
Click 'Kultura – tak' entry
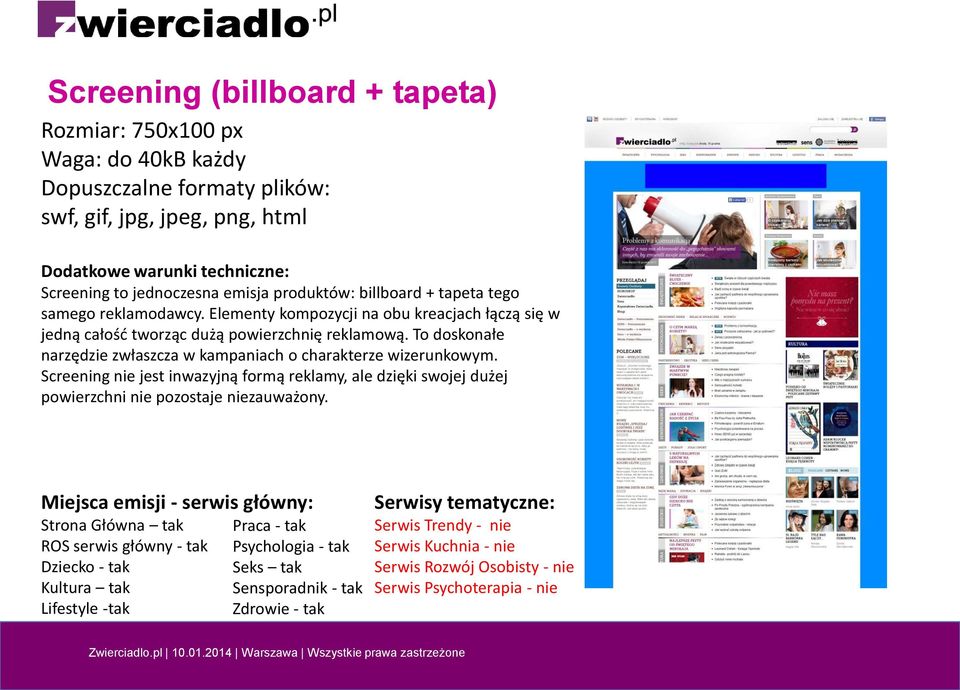click(x=85, y=588)
